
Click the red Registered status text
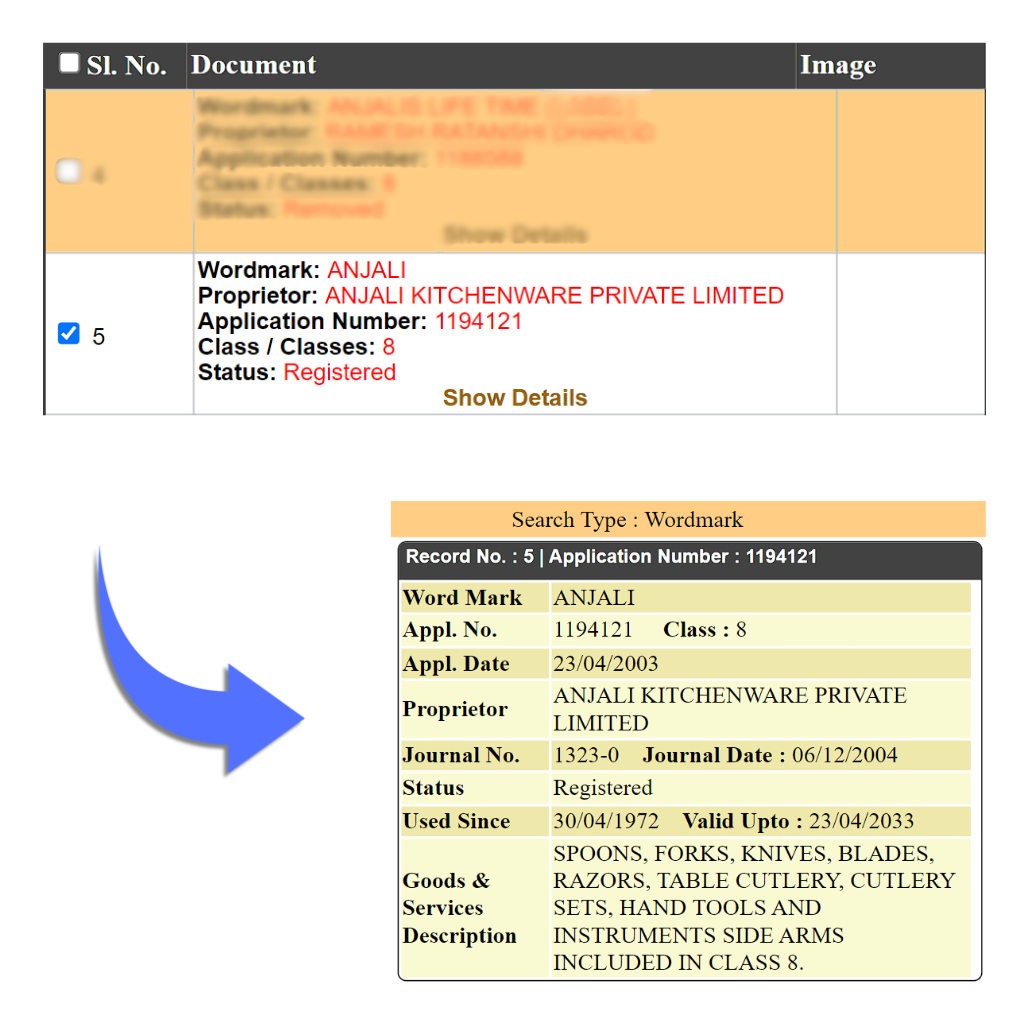click(340, 373)
